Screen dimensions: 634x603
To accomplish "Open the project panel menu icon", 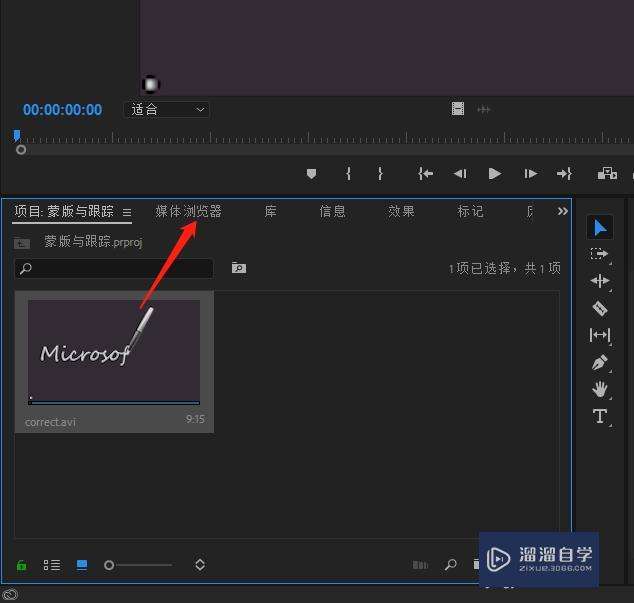I will tap(127, 212).
